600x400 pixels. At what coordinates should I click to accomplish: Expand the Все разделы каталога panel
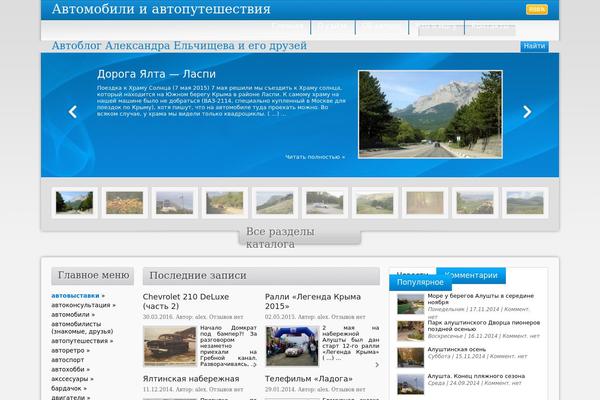pyautogui.click(x=300, y=237)
